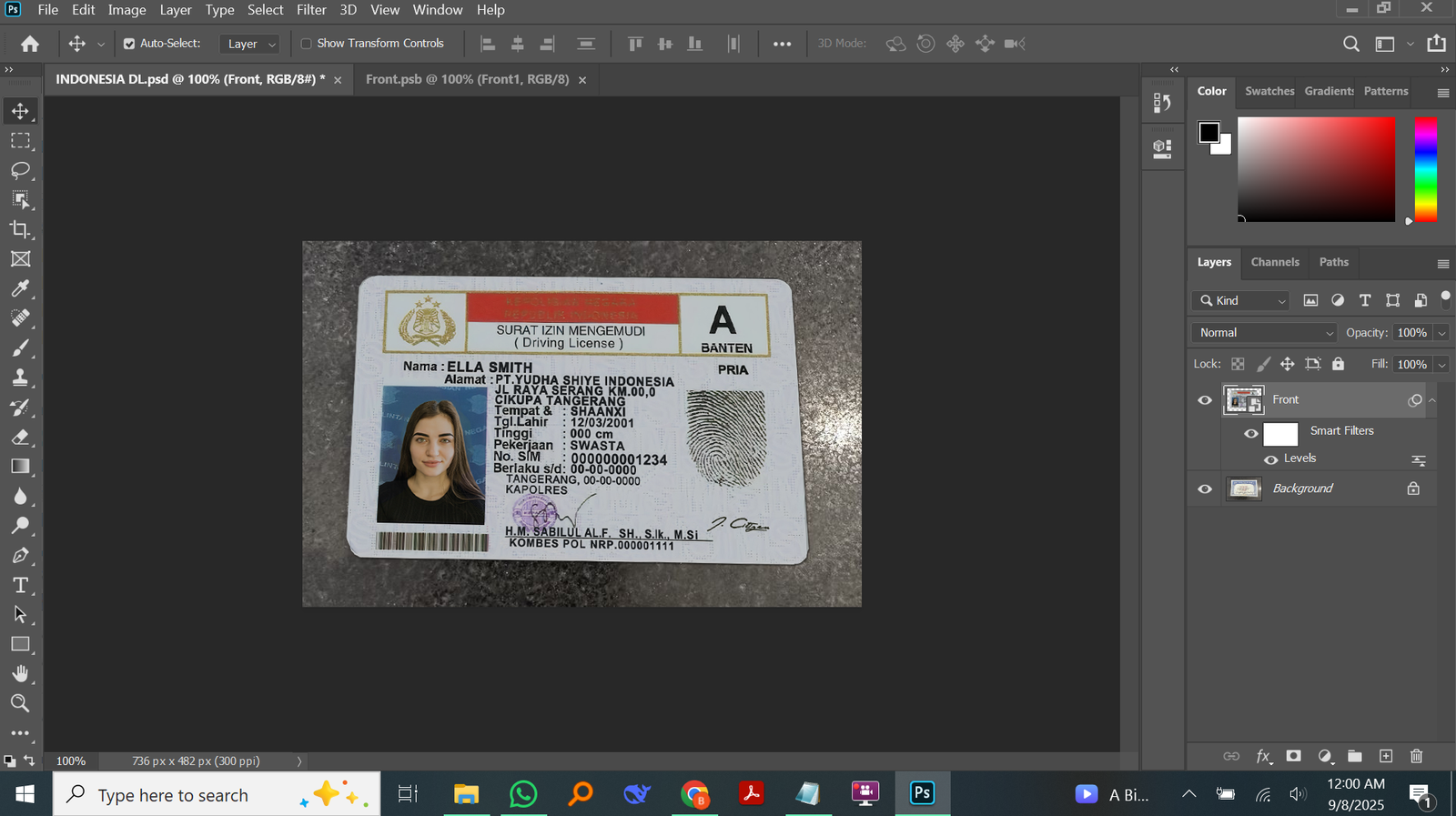
Task: Hide the Background layer visibility eye
Action: pos(1205,489)
